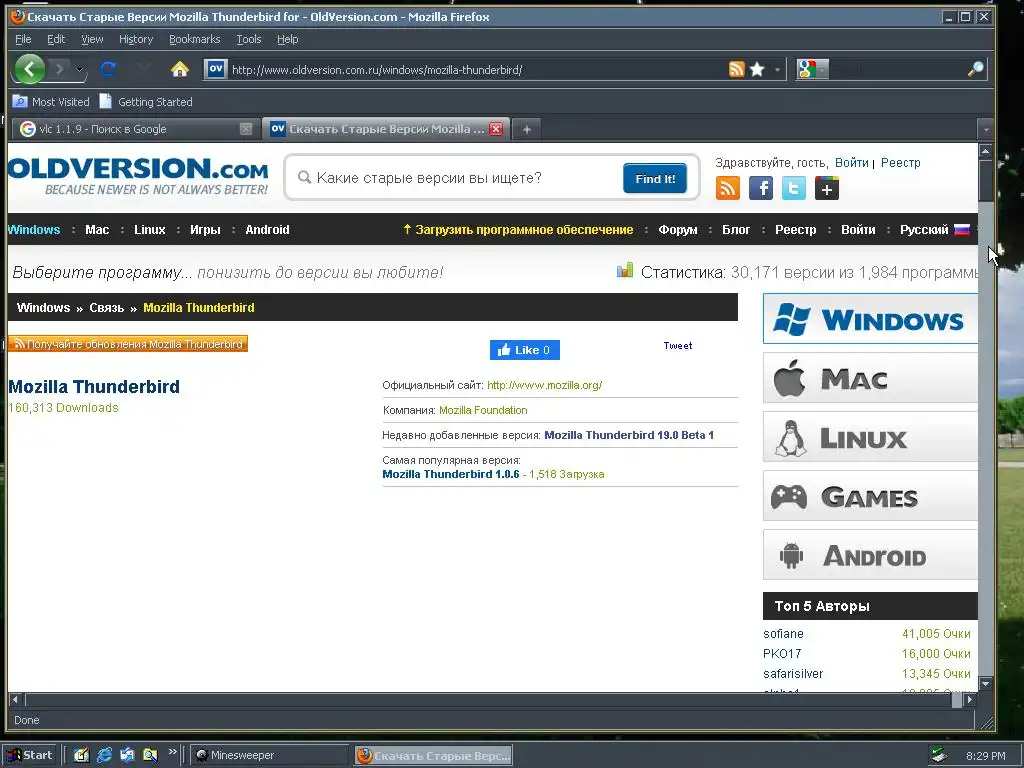Click the horizontal scrollbar right arrow
Image resolution: width=1024 pixels, height=768 pixels.
click(970, 699)
